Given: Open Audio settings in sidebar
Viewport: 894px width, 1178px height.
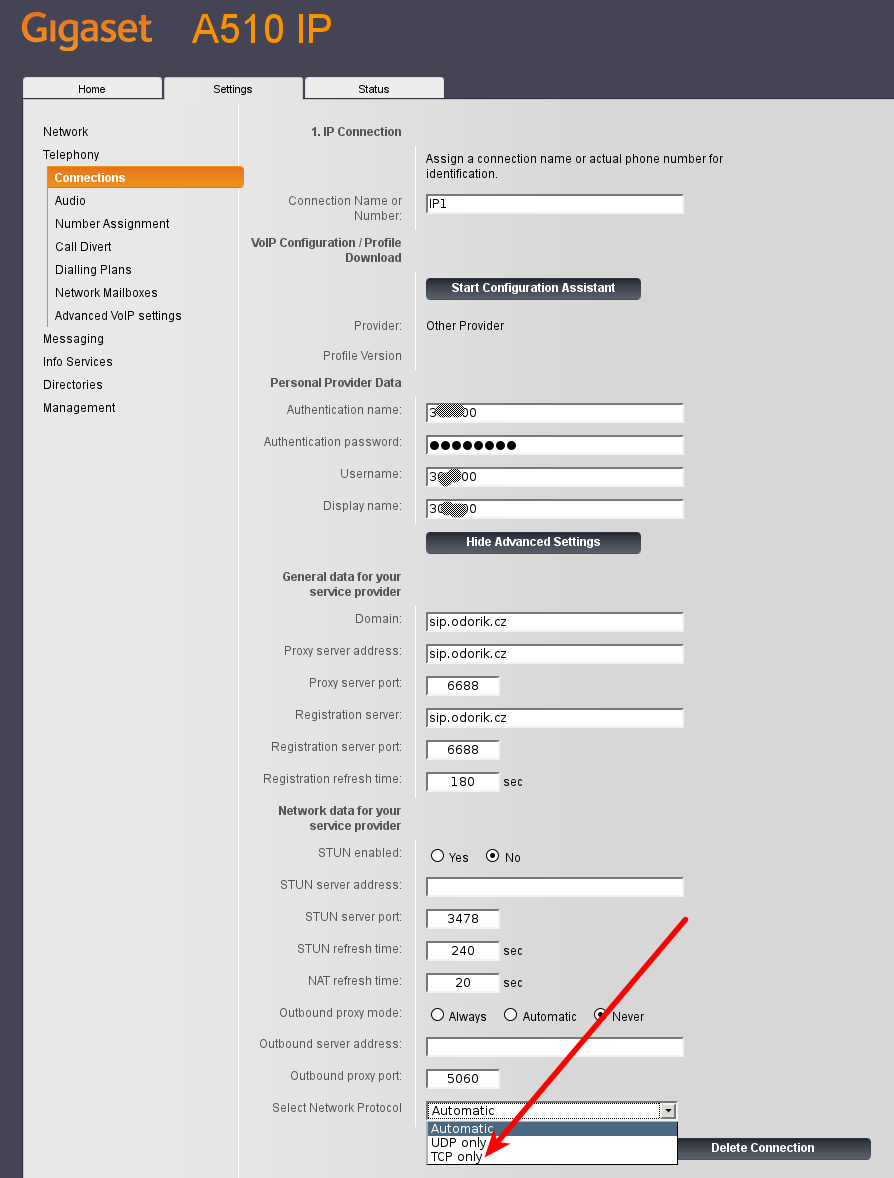Looking at the screenshot, I should tap(70, 201).
